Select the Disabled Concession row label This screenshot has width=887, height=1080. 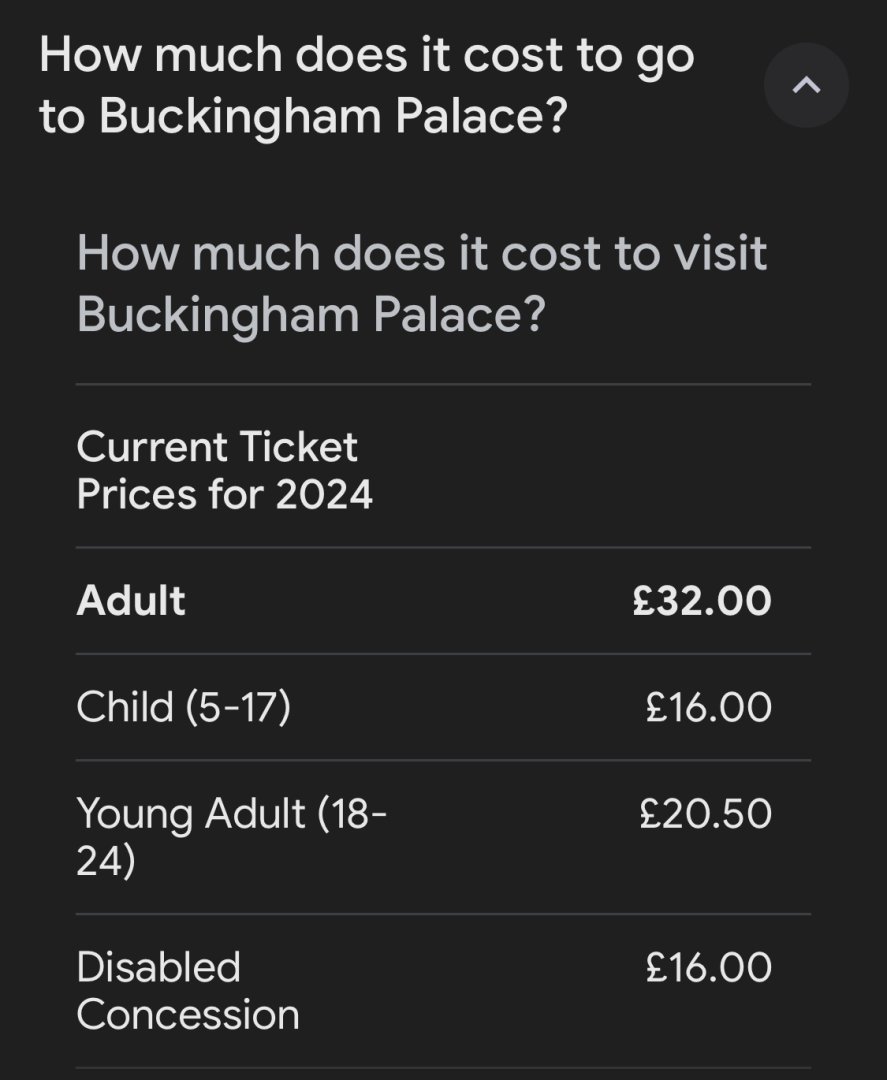188,990
